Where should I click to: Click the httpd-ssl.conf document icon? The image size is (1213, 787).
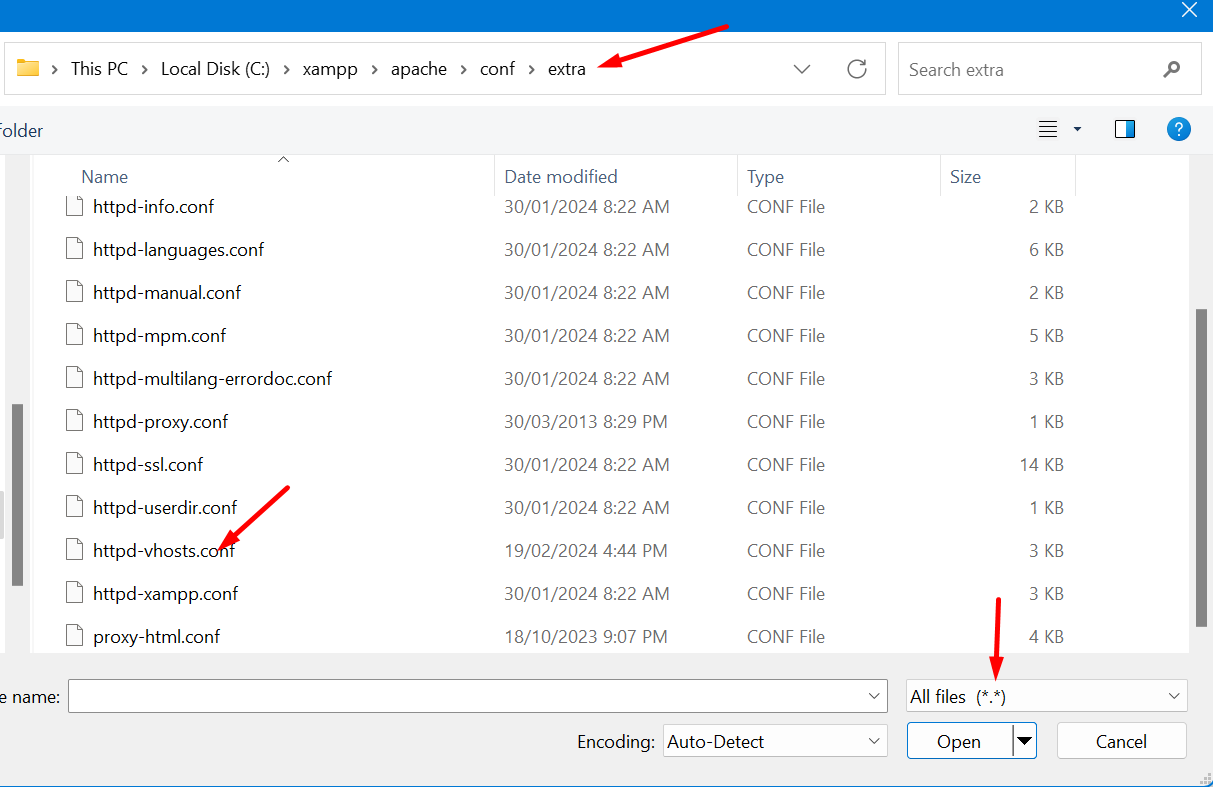pyautogui.click(x=74, y=463)
